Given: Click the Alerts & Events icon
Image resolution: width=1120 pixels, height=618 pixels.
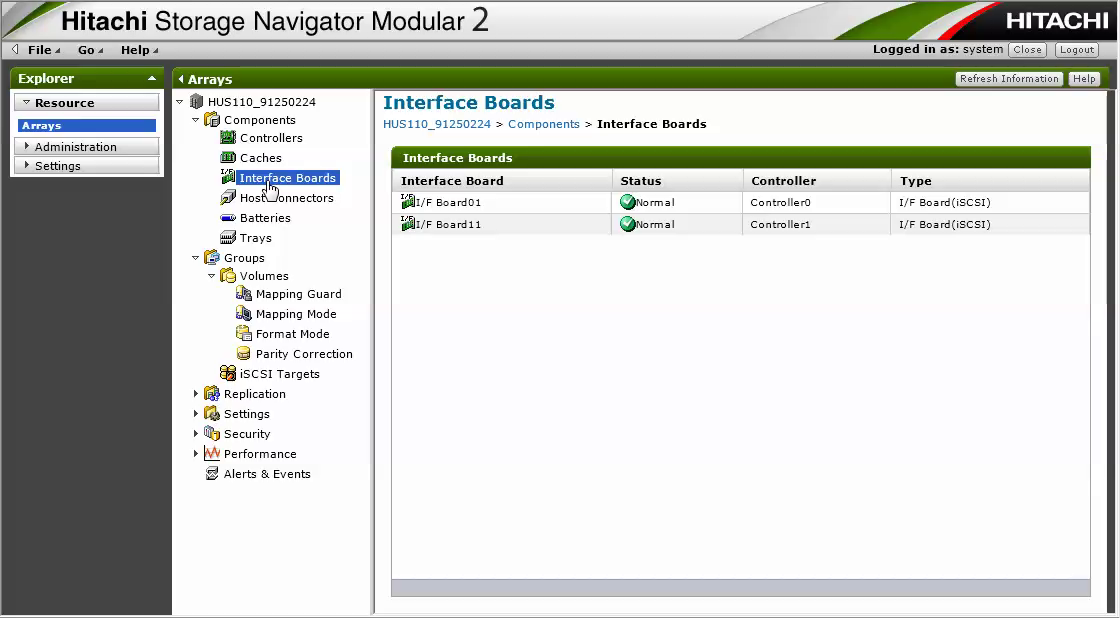Looking at the screenshot, I should (x=212, y=473).
